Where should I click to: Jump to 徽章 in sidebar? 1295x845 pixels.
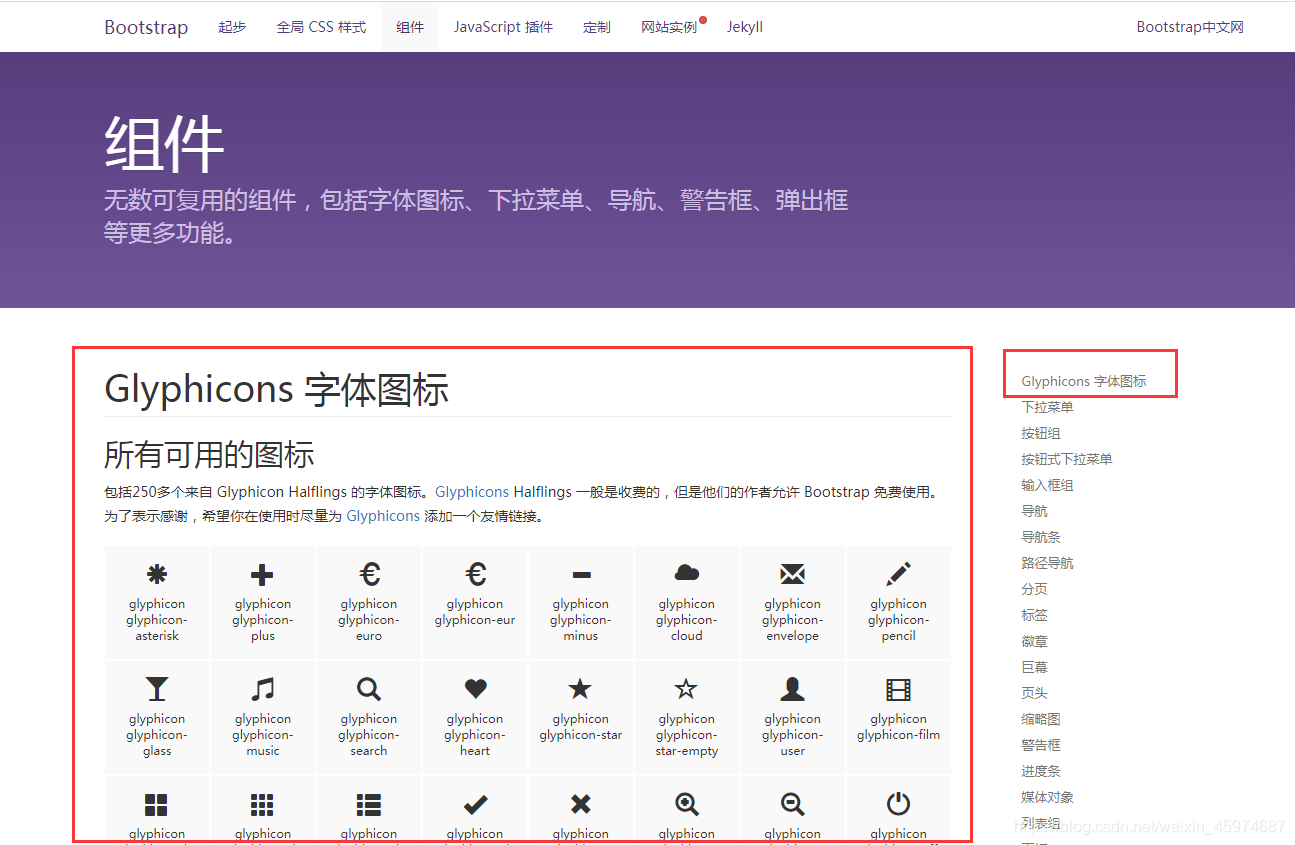[1035, 641]
